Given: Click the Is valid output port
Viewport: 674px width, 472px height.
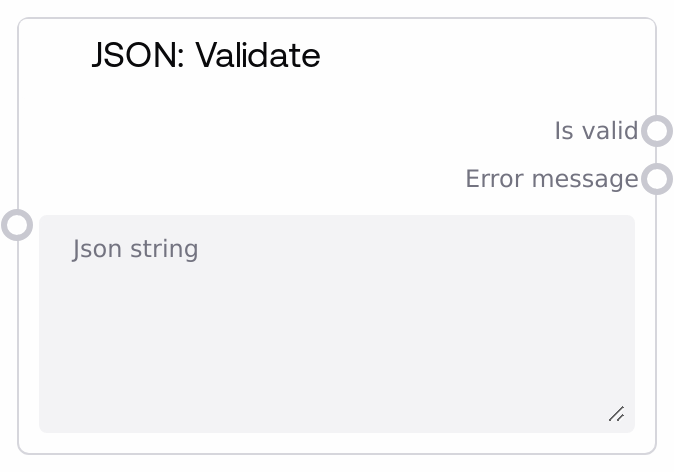Looking at the screenshot, I should click(656, 131).
